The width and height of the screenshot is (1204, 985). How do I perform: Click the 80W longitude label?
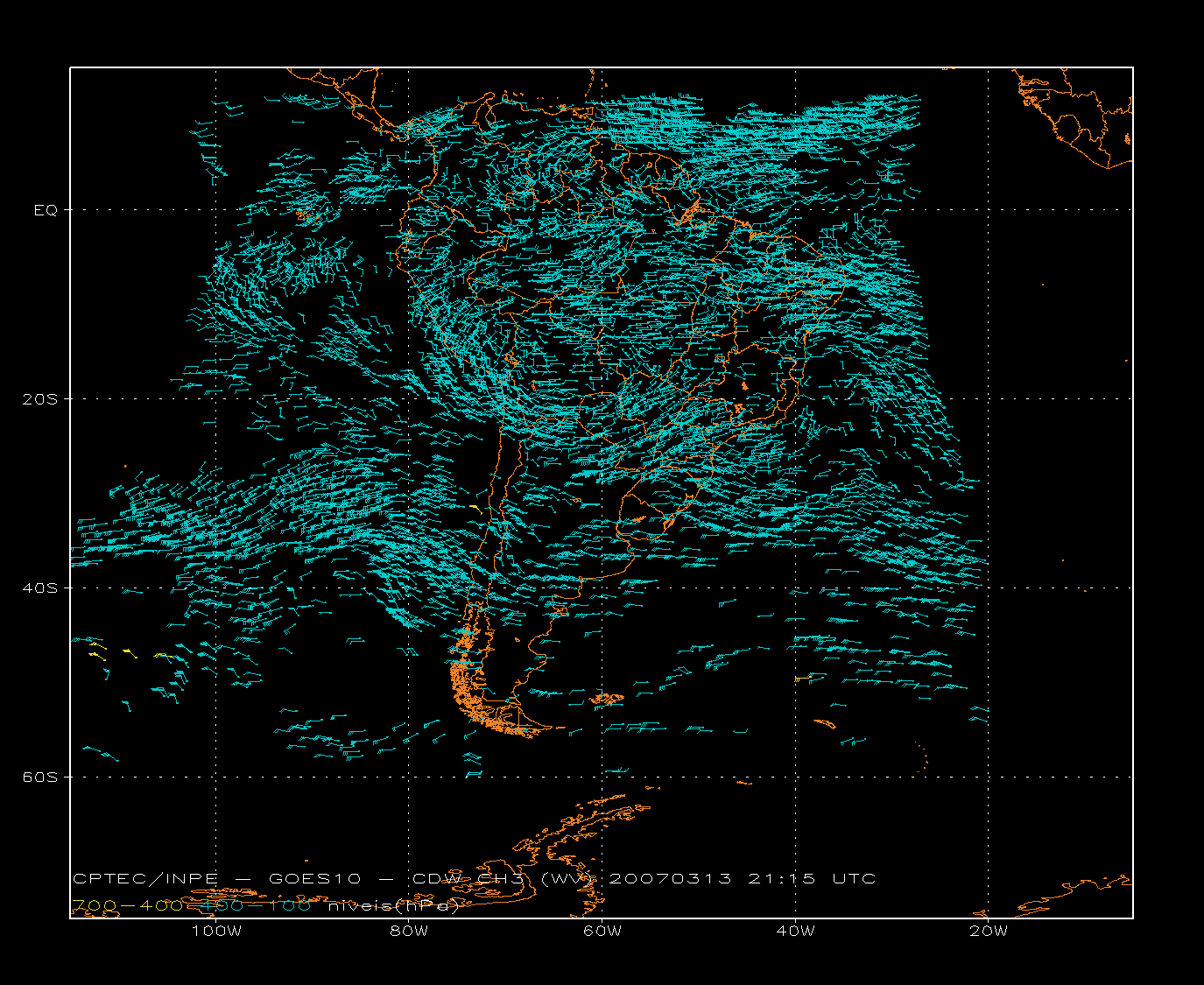[409, 931]
